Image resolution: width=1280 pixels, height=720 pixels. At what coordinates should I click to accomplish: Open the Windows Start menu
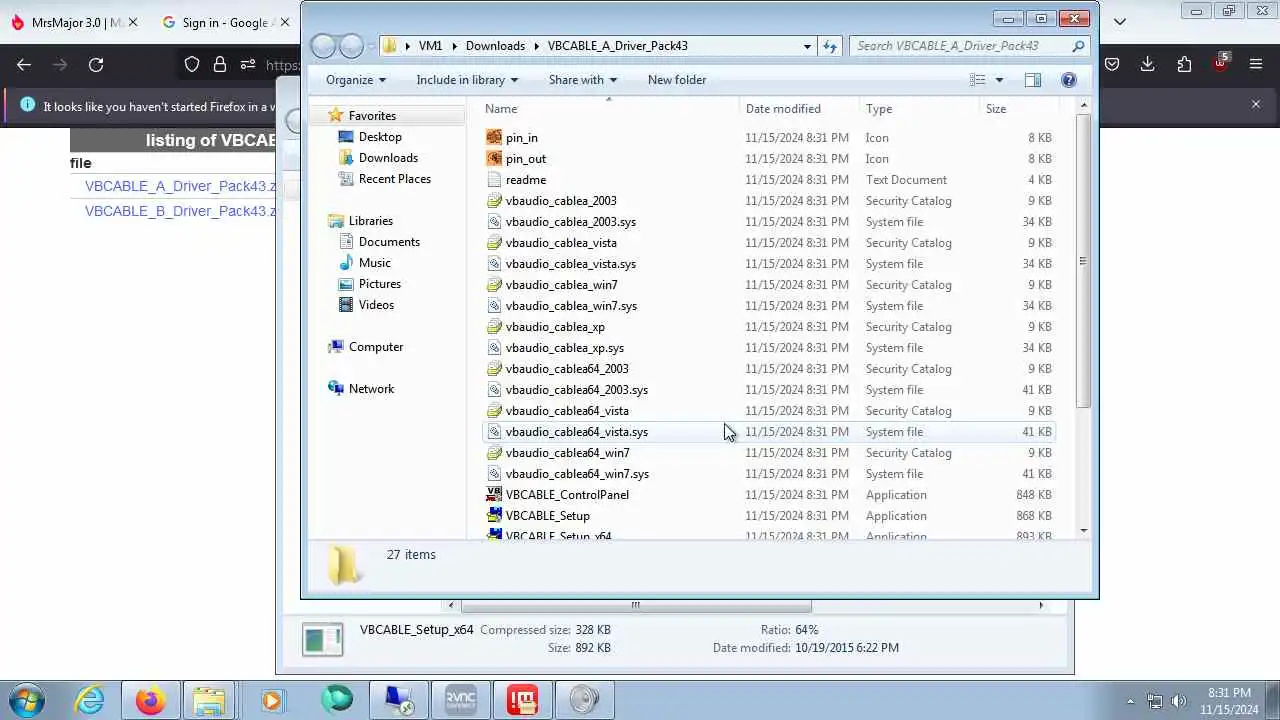[x=27, y=699]
